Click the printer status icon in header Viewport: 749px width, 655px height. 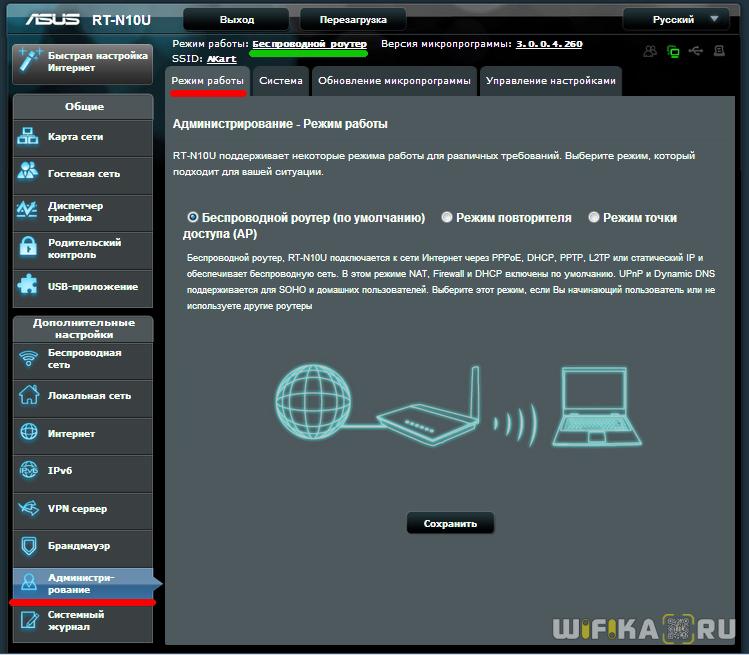[x=719, y=51]
